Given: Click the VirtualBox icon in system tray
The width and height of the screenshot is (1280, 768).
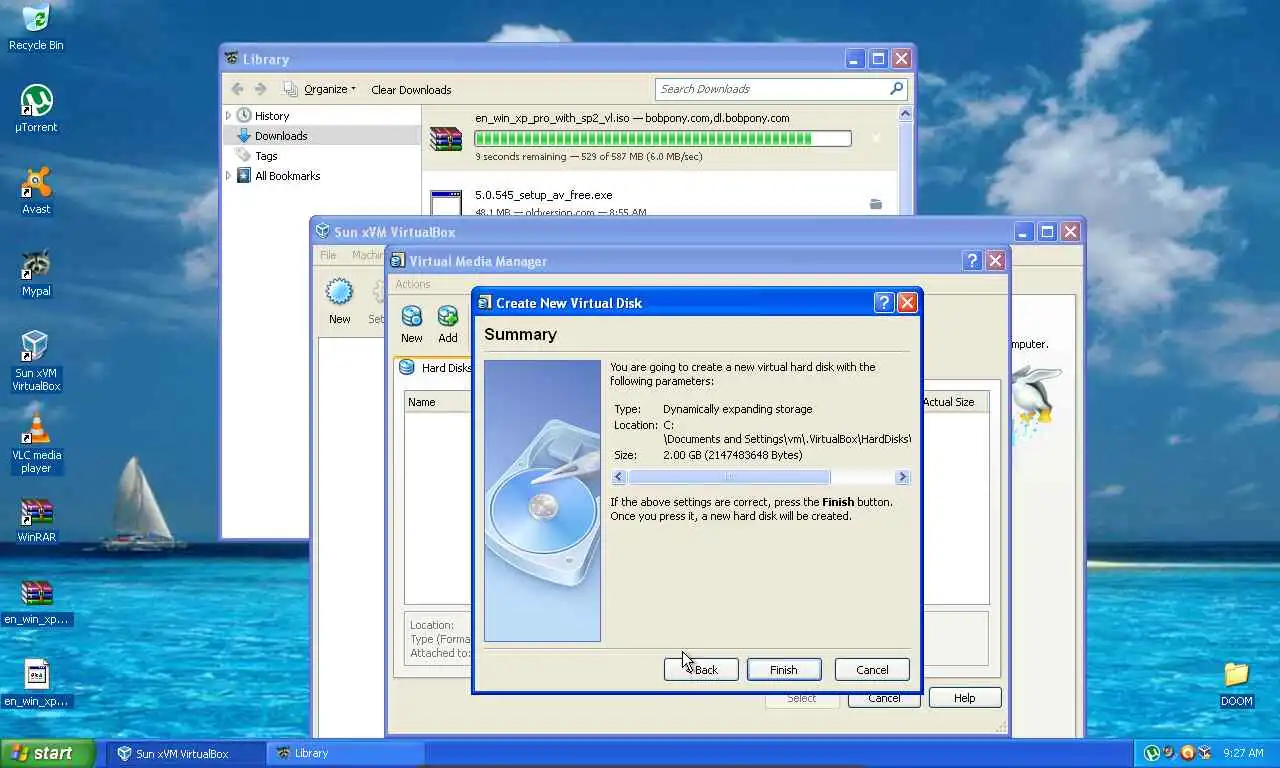Looking at the screenshot, I should coord(1205,753).
